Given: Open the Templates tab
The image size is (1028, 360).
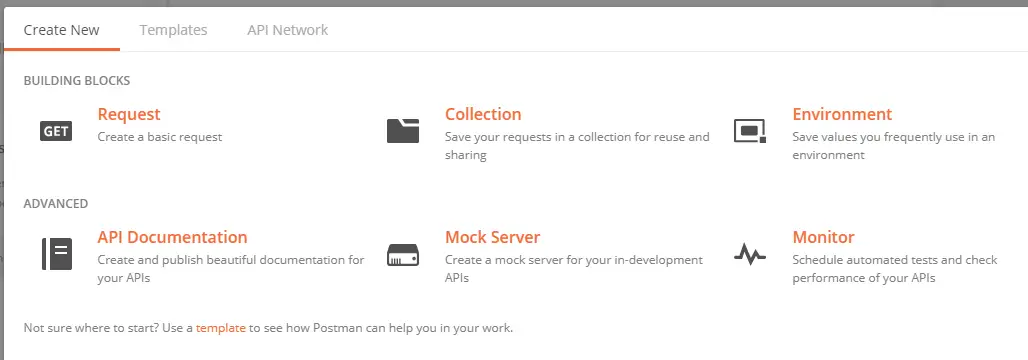Looking at the screenshot, I should (173, 30).
